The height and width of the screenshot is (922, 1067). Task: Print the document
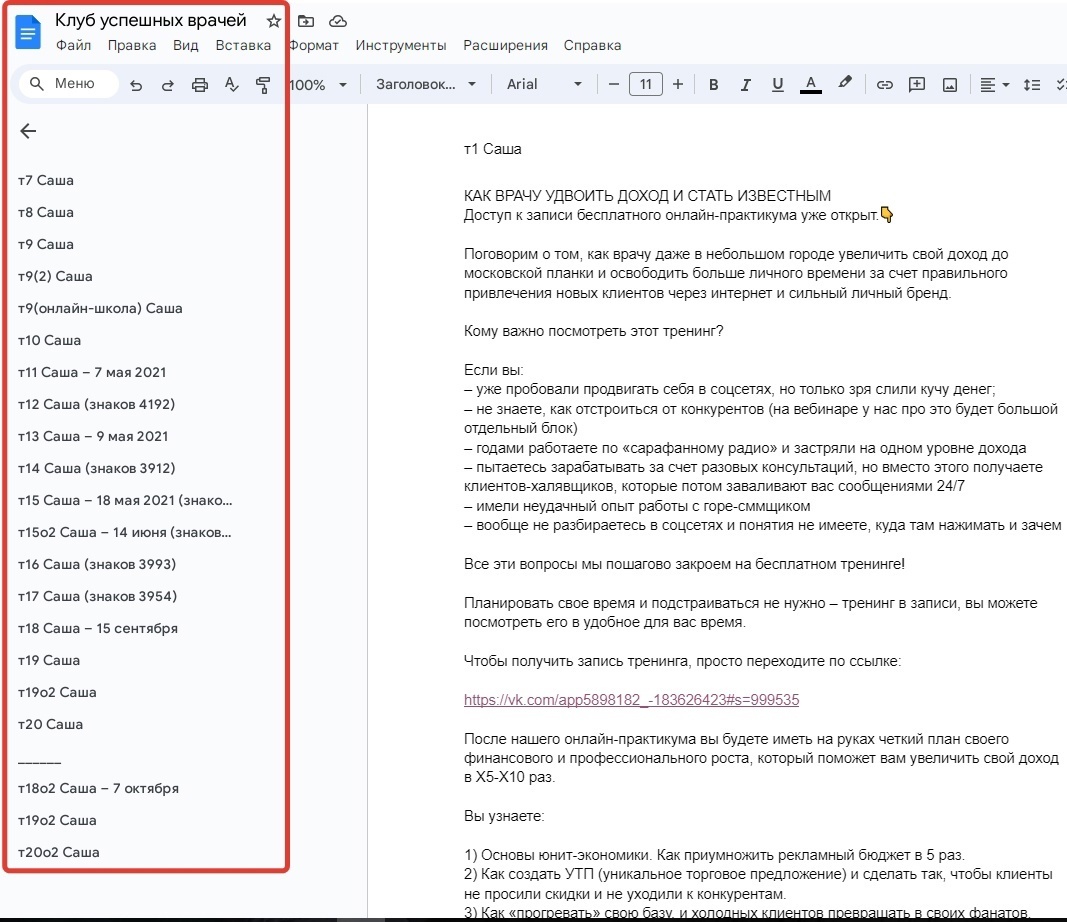pos(199,85)
